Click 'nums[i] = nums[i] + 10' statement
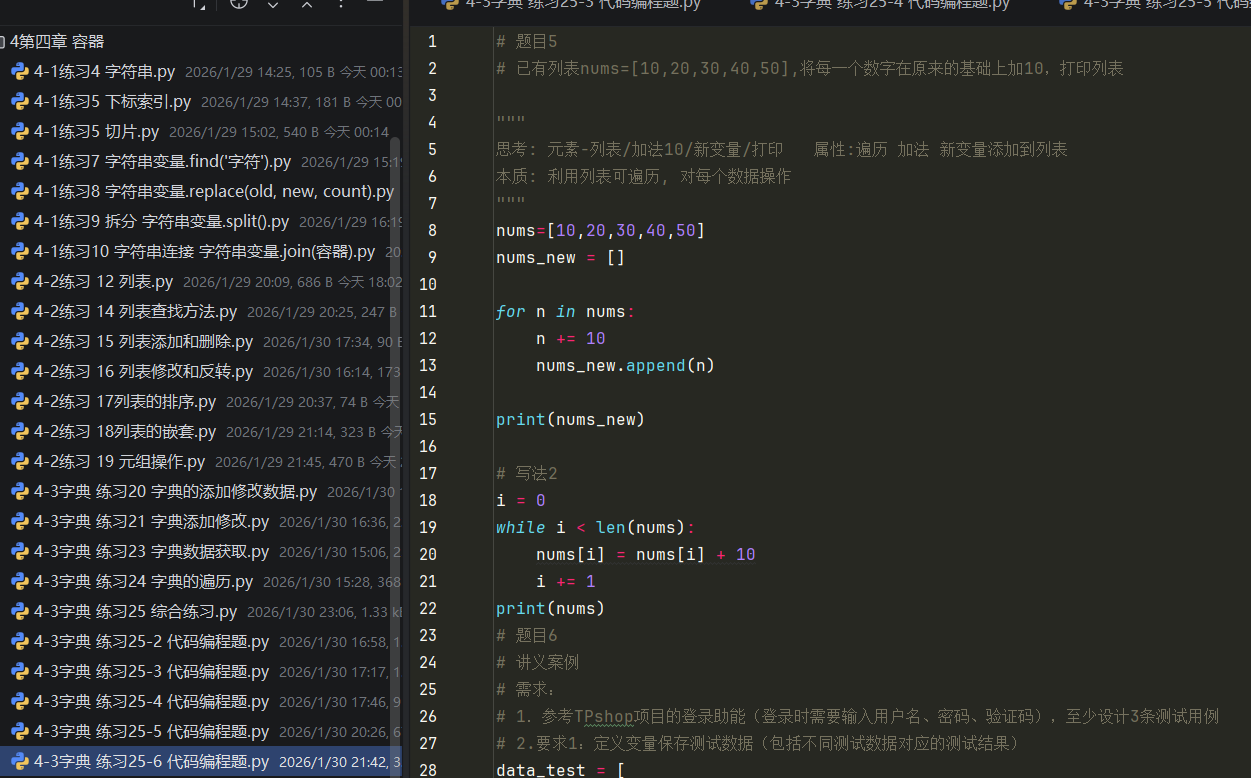This screenshot has height=778, width=1251. pyautogui.click(x=646, y=555)
